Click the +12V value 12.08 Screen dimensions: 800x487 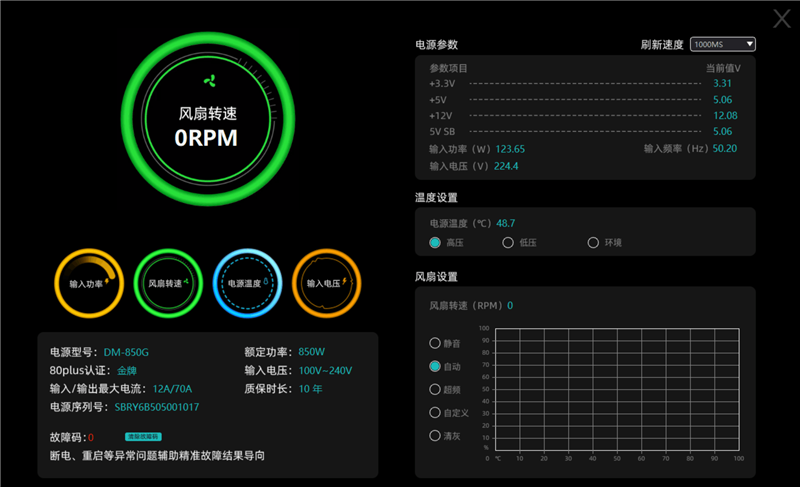[726, 116]
